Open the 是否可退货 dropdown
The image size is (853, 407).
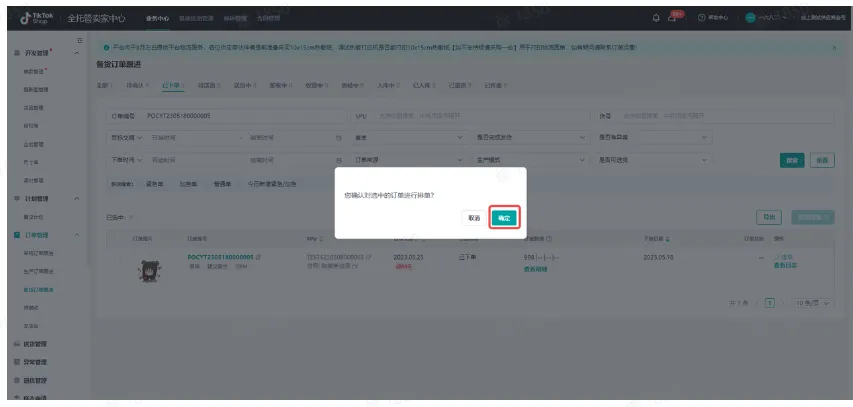pyautogui.click(x=653, y=161)
